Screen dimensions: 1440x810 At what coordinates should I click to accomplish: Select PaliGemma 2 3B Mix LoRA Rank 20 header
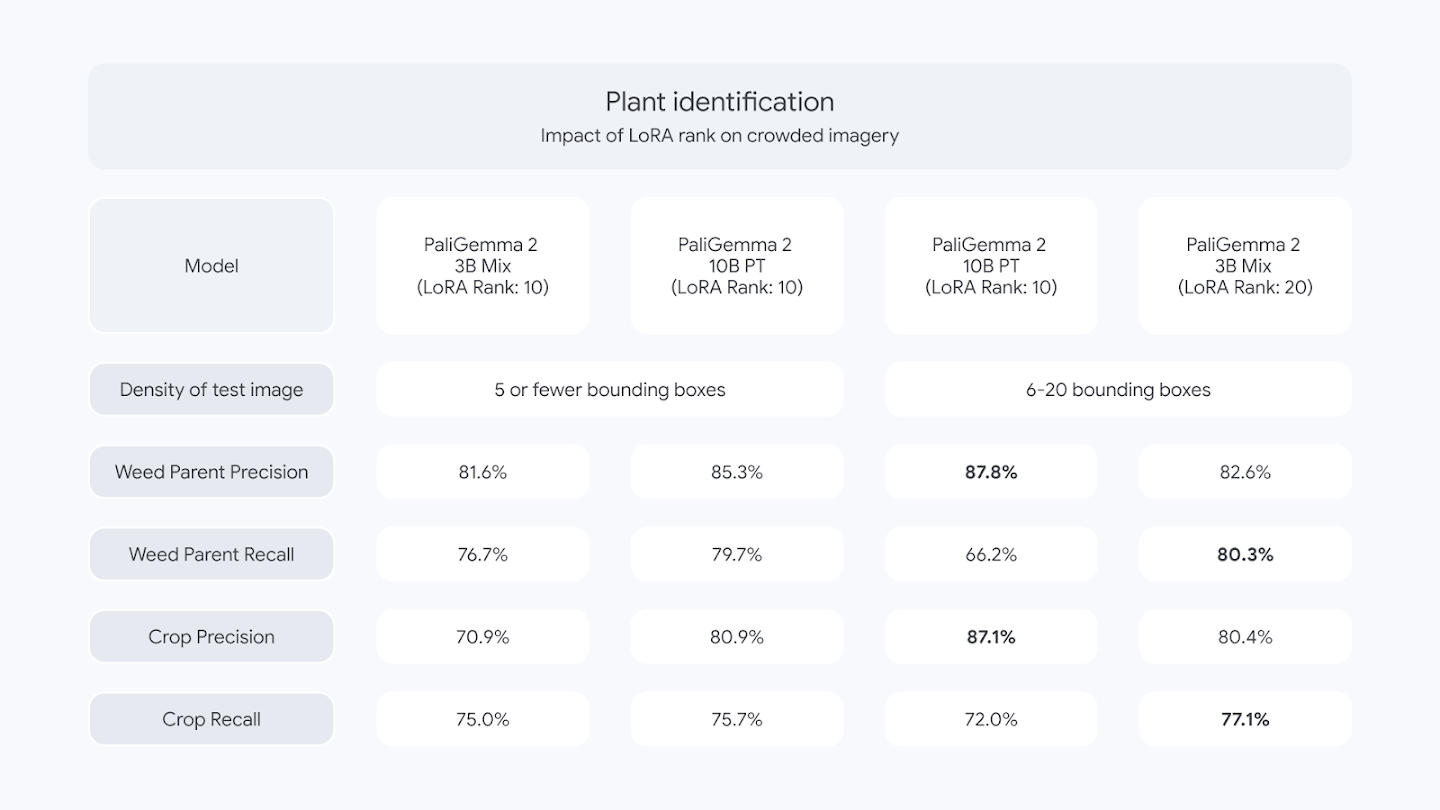(1245, 265)
